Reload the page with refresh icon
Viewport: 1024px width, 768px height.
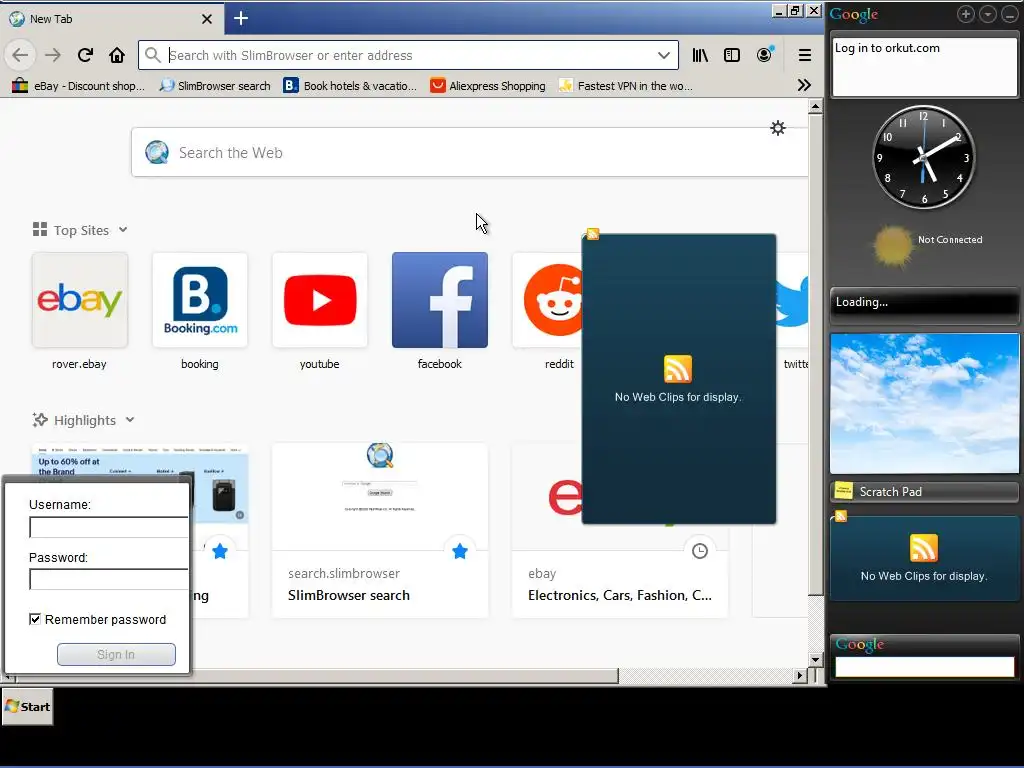point(85,56)
